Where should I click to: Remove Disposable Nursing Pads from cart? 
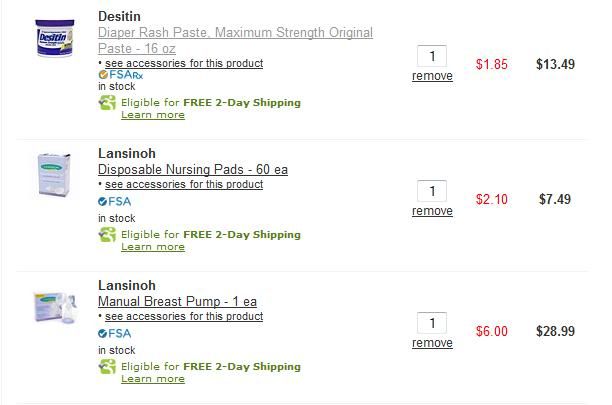pyautogui.click(x=432, y=211)
